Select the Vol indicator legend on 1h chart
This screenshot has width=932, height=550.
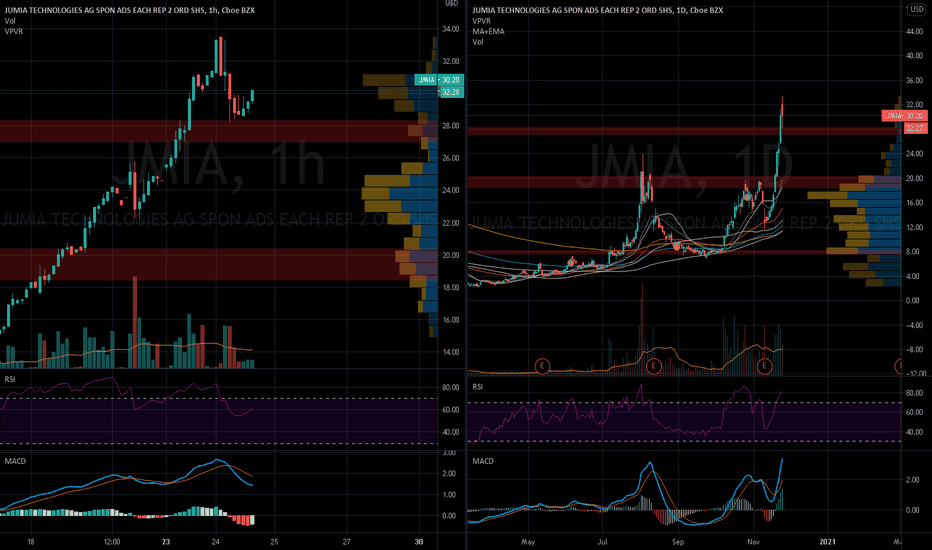tap(10, 21)
